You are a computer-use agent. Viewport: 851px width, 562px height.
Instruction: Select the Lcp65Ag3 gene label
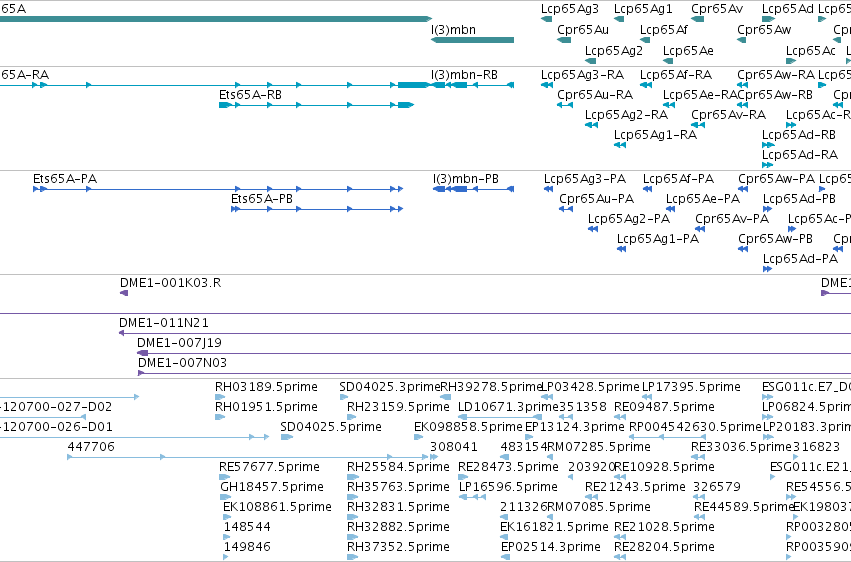[570, 9]
